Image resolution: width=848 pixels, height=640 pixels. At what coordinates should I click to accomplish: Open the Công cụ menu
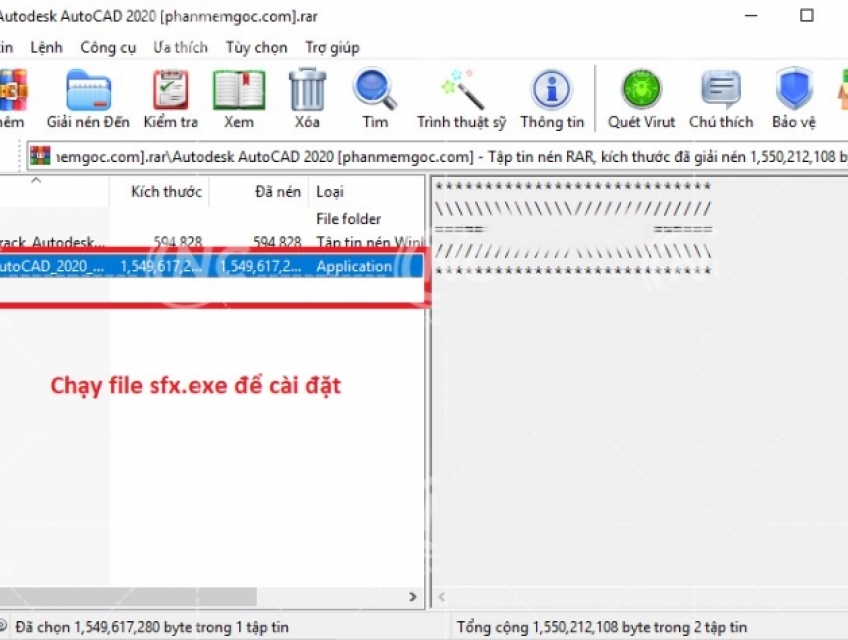click(107, 47)
